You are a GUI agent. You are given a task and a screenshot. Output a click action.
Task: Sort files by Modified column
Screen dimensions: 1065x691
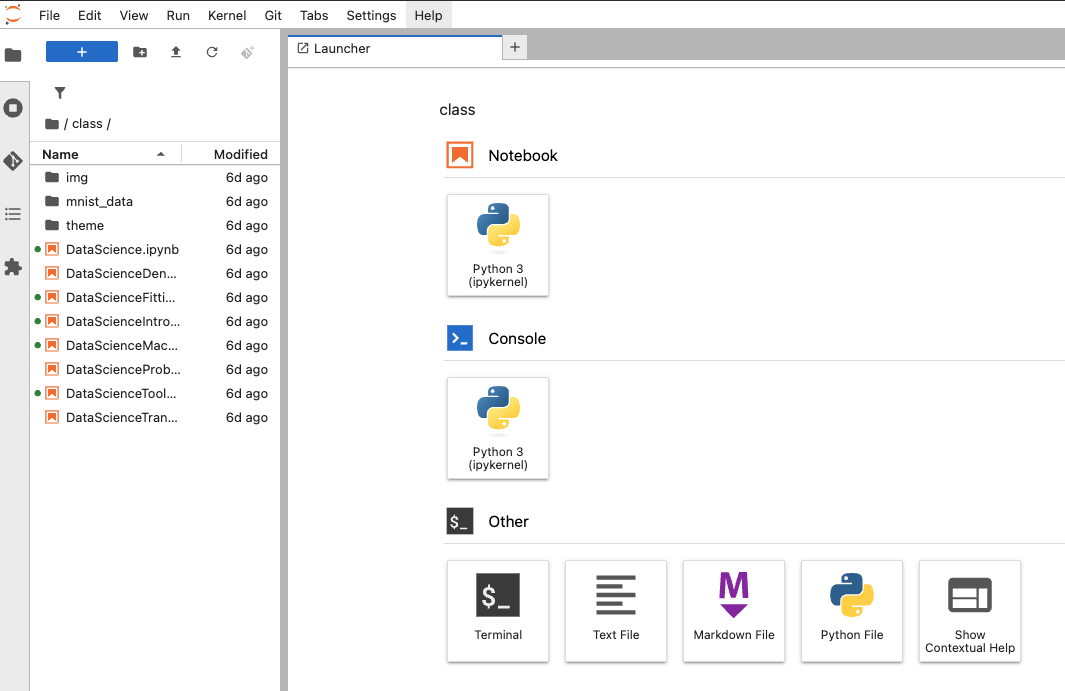pos(240,154)
